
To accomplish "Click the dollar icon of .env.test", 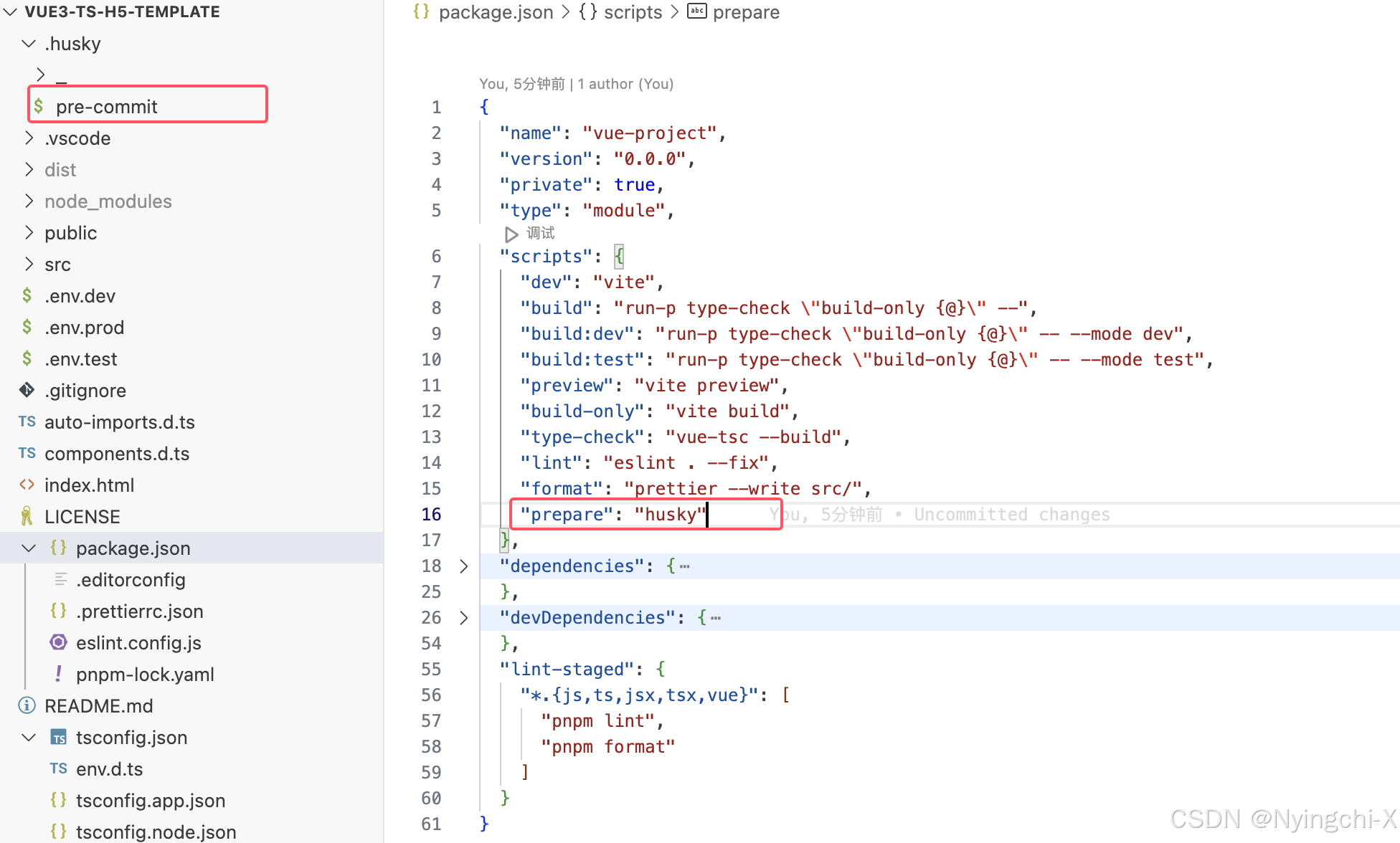I will tap(27, 358).
